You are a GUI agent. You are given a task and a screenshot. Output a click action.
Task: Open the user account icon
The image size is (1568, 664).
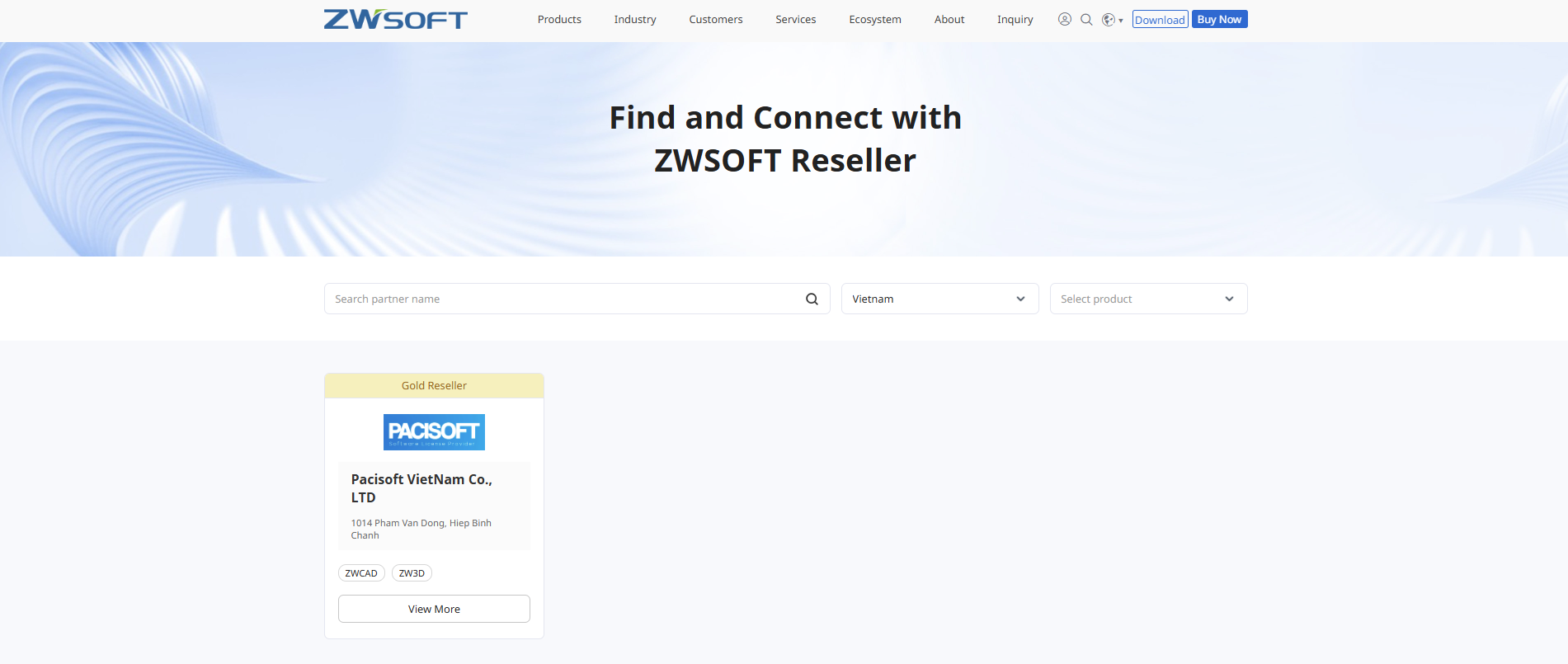point(1065,19)
